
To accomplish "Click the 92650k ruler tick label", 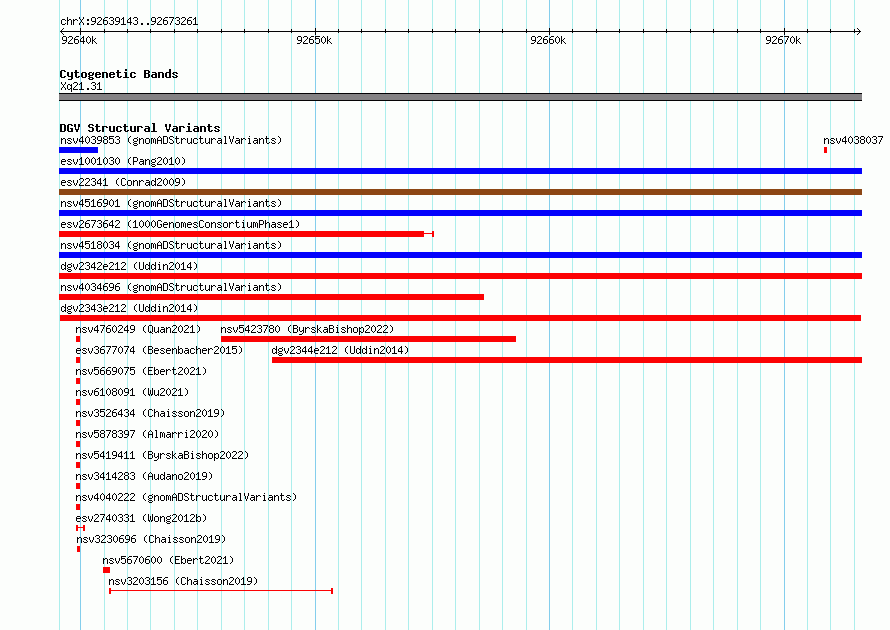I will coord(314,40).
